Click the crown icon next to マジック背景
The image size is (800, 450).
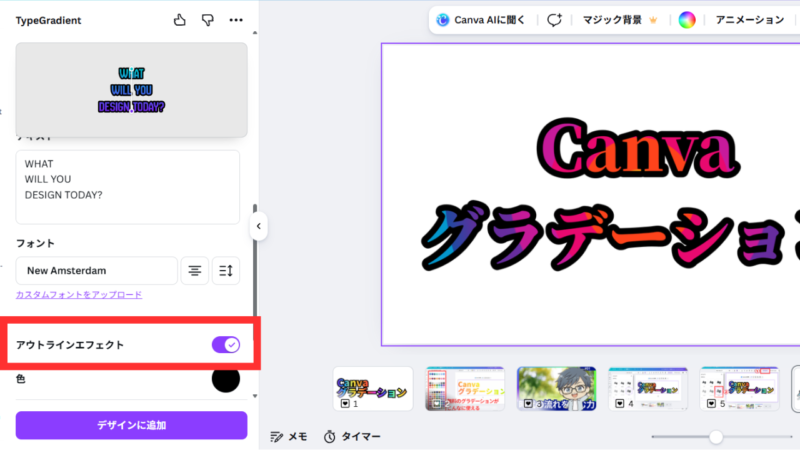pyautogui.click(x=653, y=20)
